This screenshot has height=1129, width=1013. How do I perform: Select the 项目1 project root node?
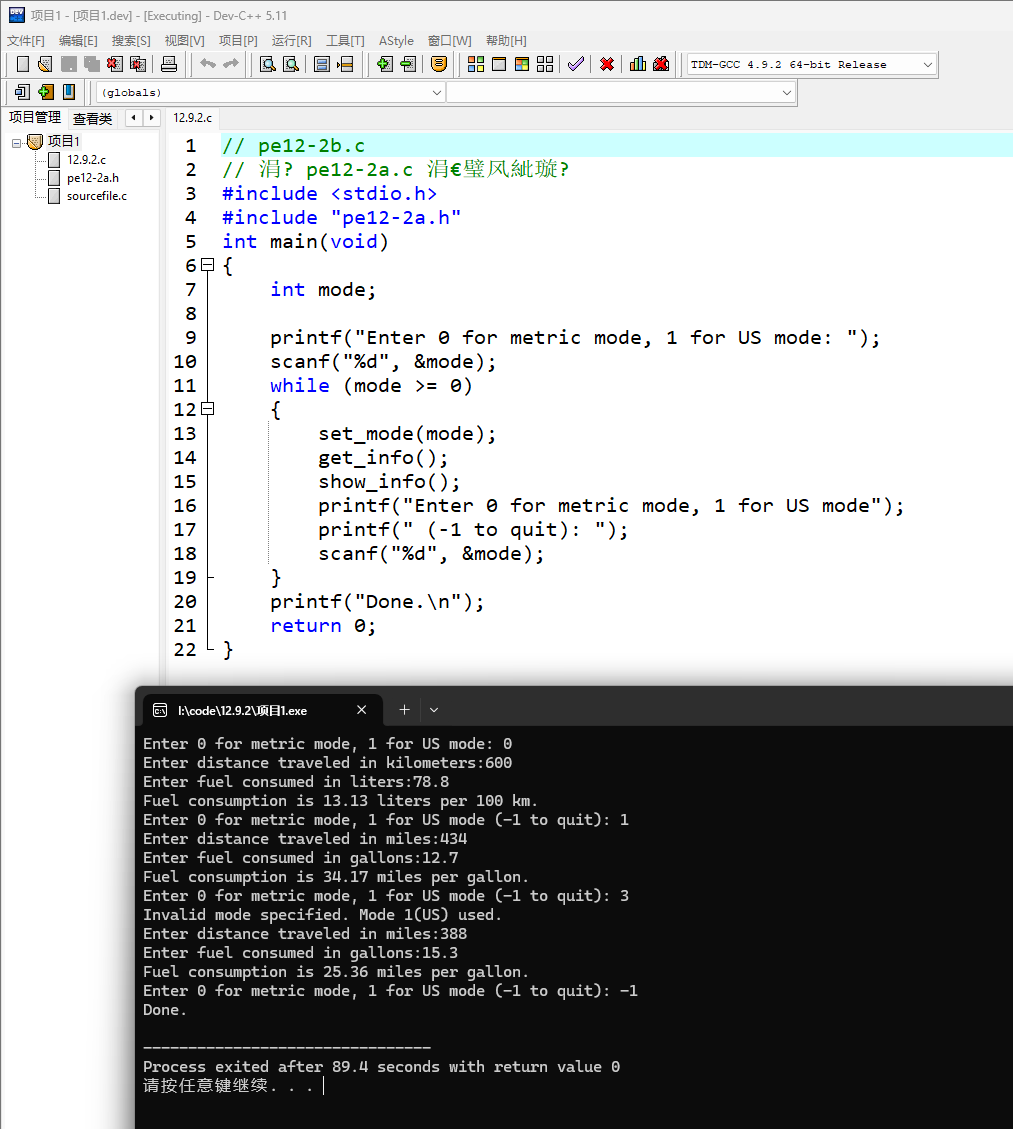click(63, 141)
